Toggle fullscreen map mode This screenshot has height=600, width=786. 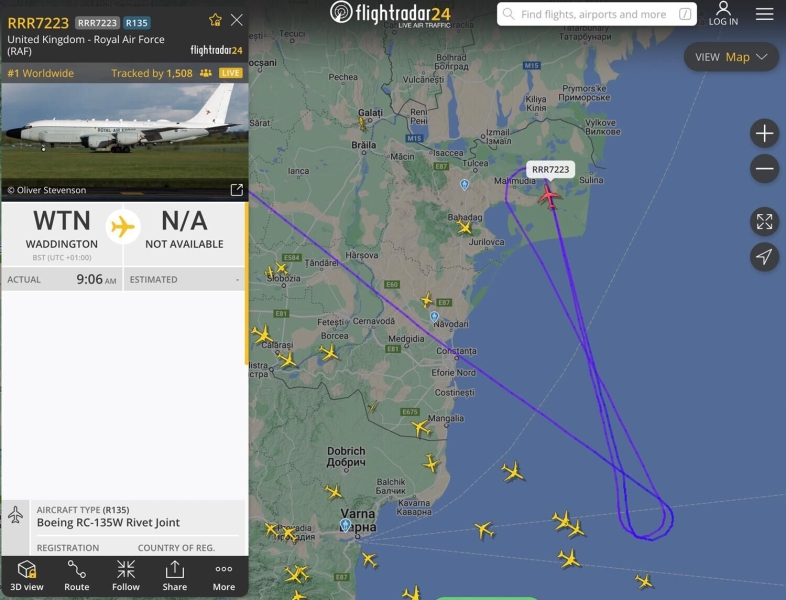click(764, 222)
